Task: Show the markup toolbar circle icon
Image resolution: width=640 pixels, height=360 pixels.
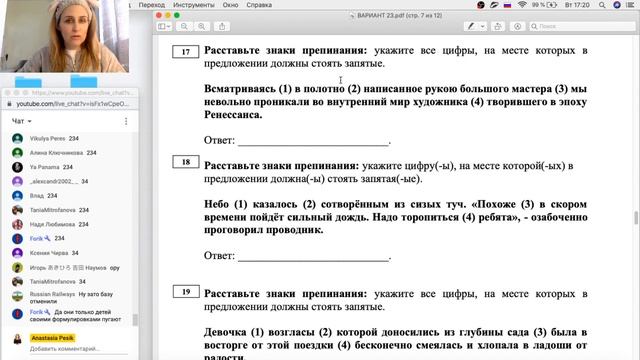Action: 518,27
